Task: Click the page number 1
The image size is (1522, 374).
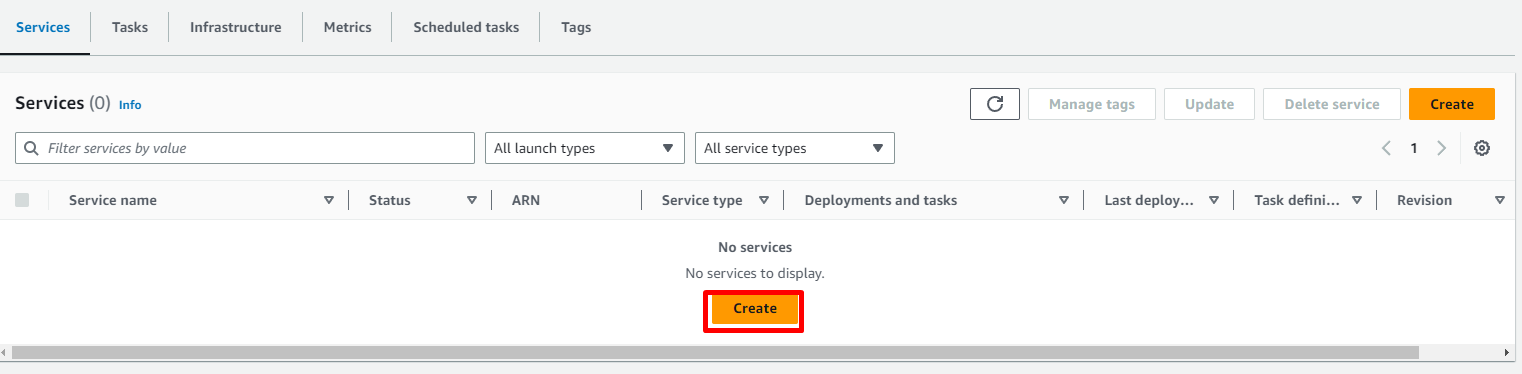Action: (1414, 148)
